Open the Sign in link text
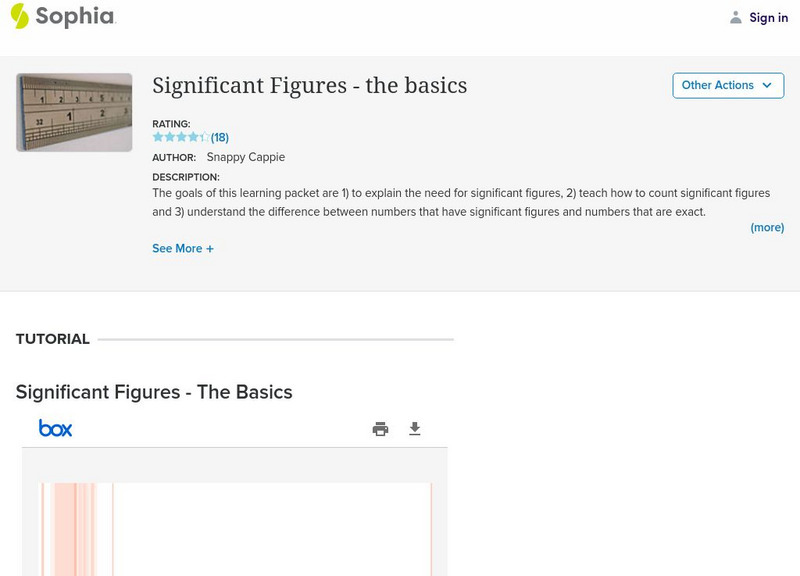This screenshot has width=800, height=576. [x=769, y=17]
